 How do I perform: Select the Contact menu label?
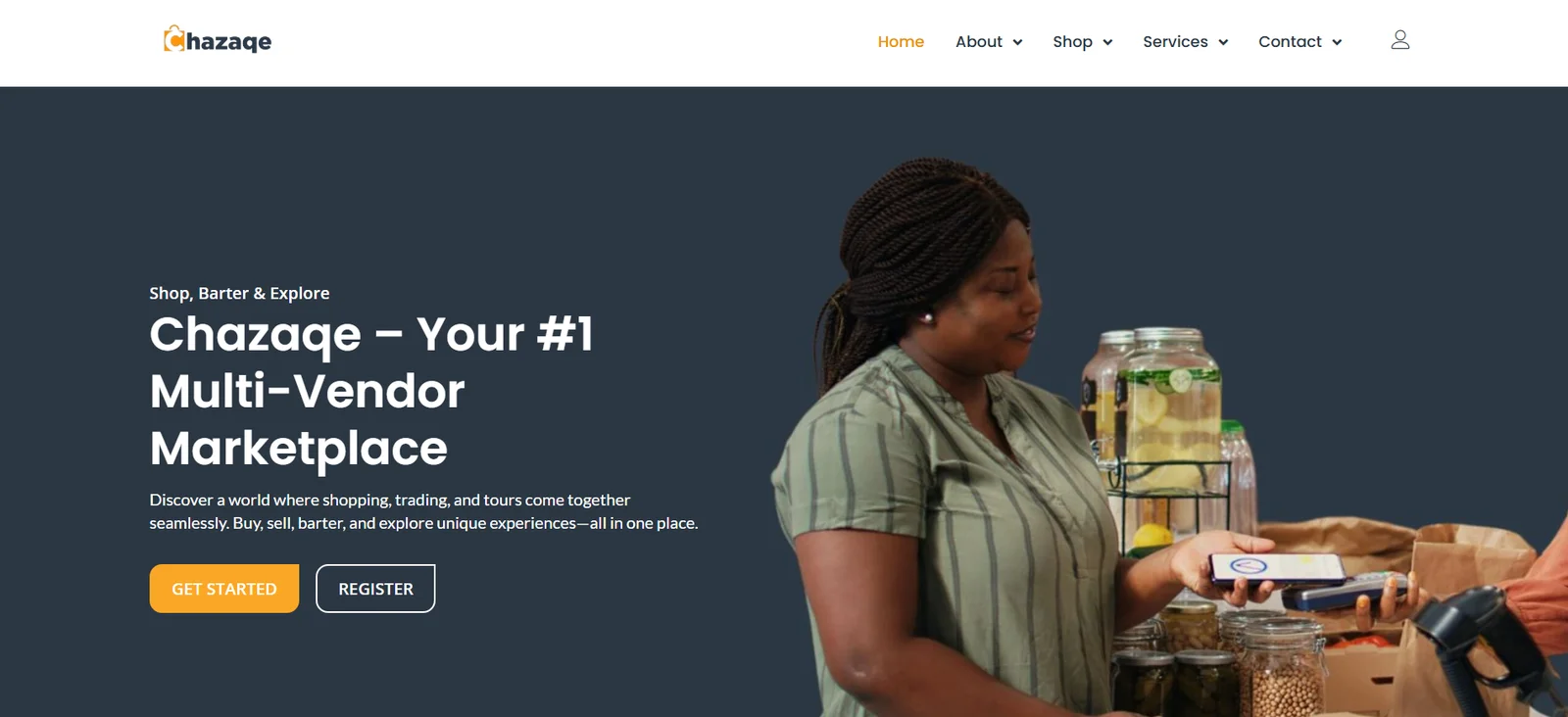point(1290,41)
